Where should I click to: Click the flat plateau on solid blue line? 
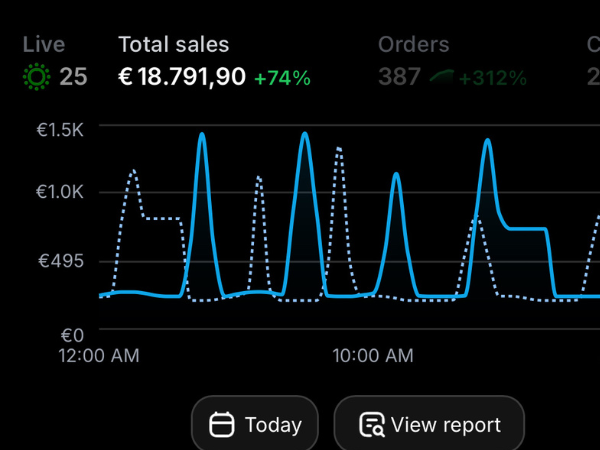[x=527, y=229]
